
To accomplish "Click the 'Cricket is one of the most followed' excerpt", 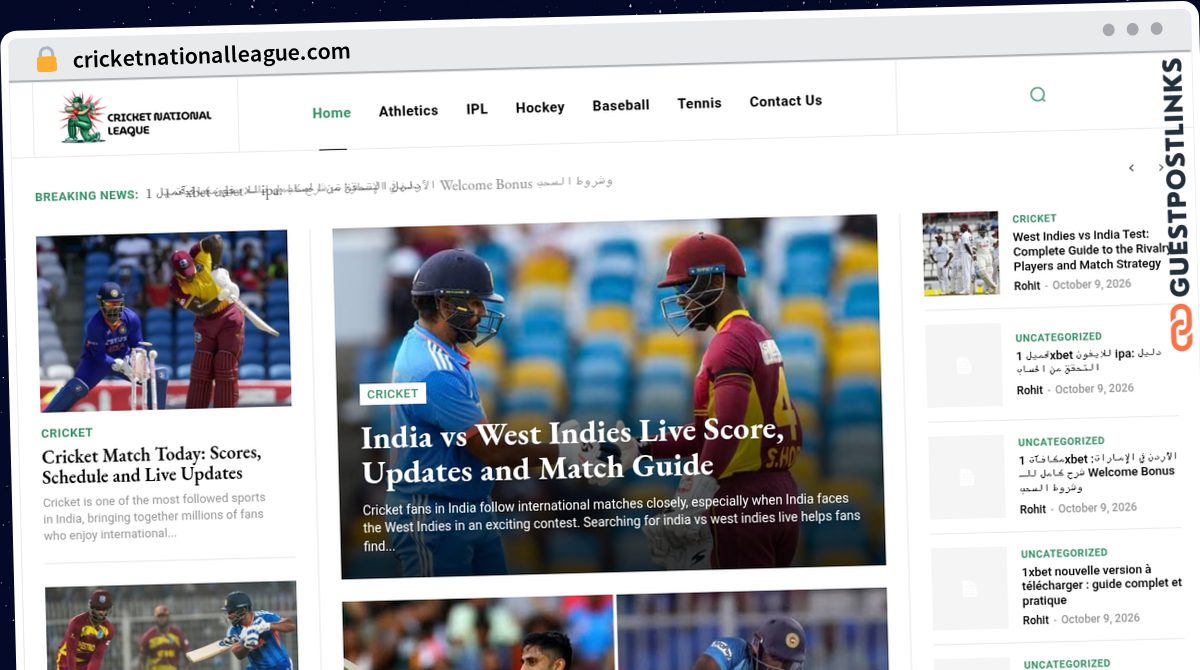I will 156,516.
